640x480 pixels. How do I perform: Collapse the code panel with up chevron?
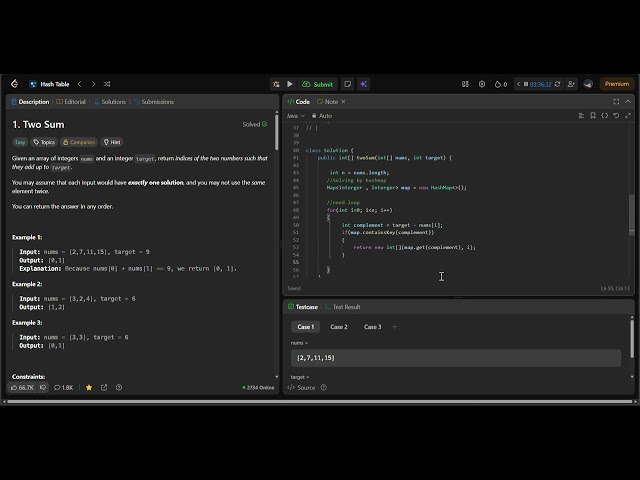point(628,102)
